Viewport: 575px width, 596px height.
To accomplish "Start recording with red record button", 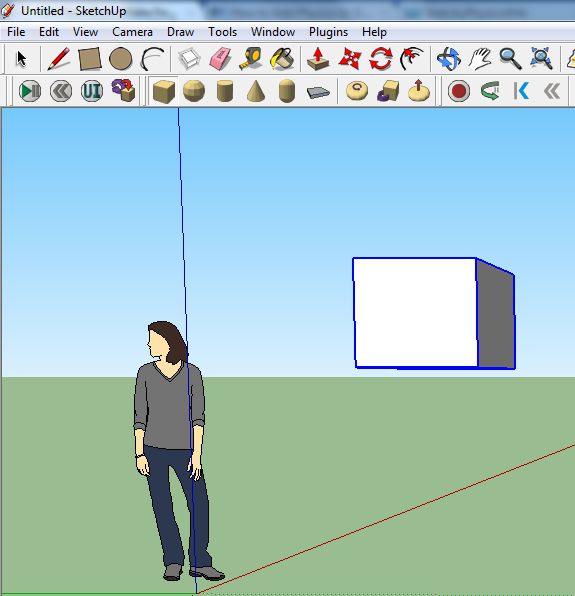I will pyautogui.click(x=459, y=91).
